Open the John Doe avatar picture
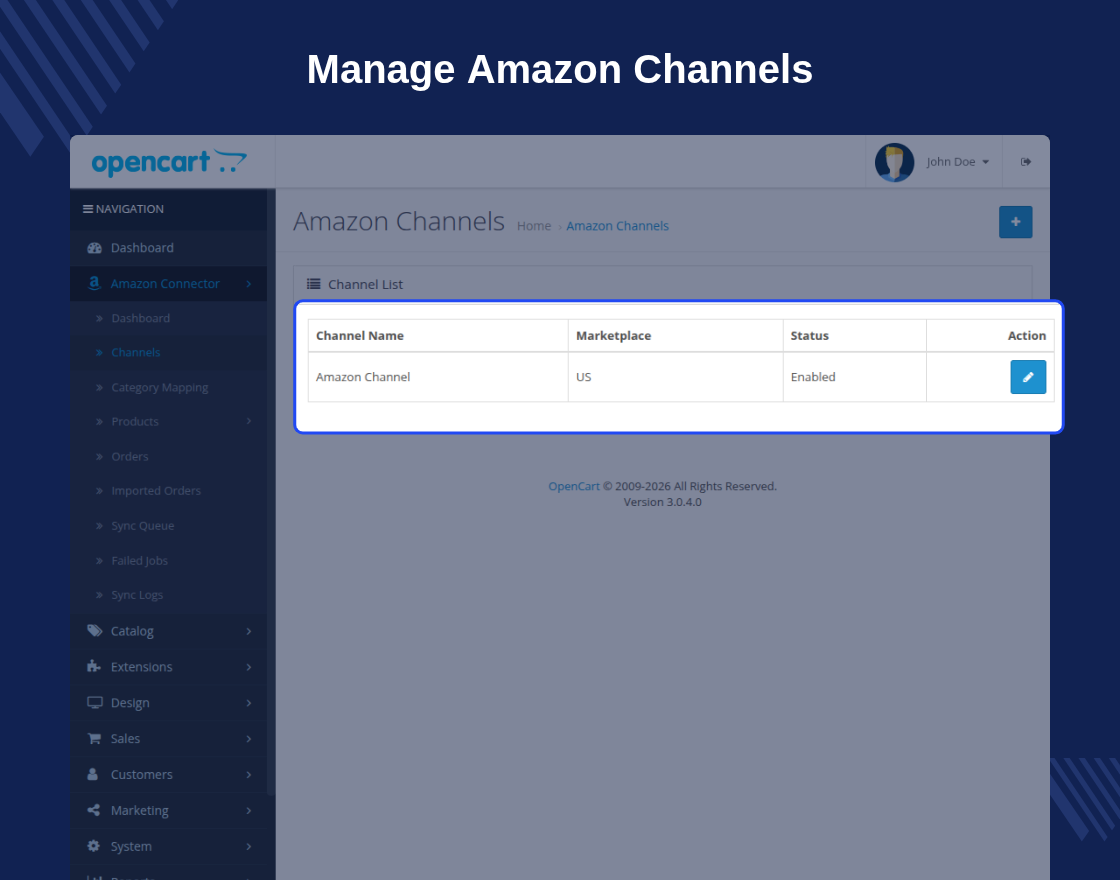Viewport: 1120px width, 880px height. (894, 162)
